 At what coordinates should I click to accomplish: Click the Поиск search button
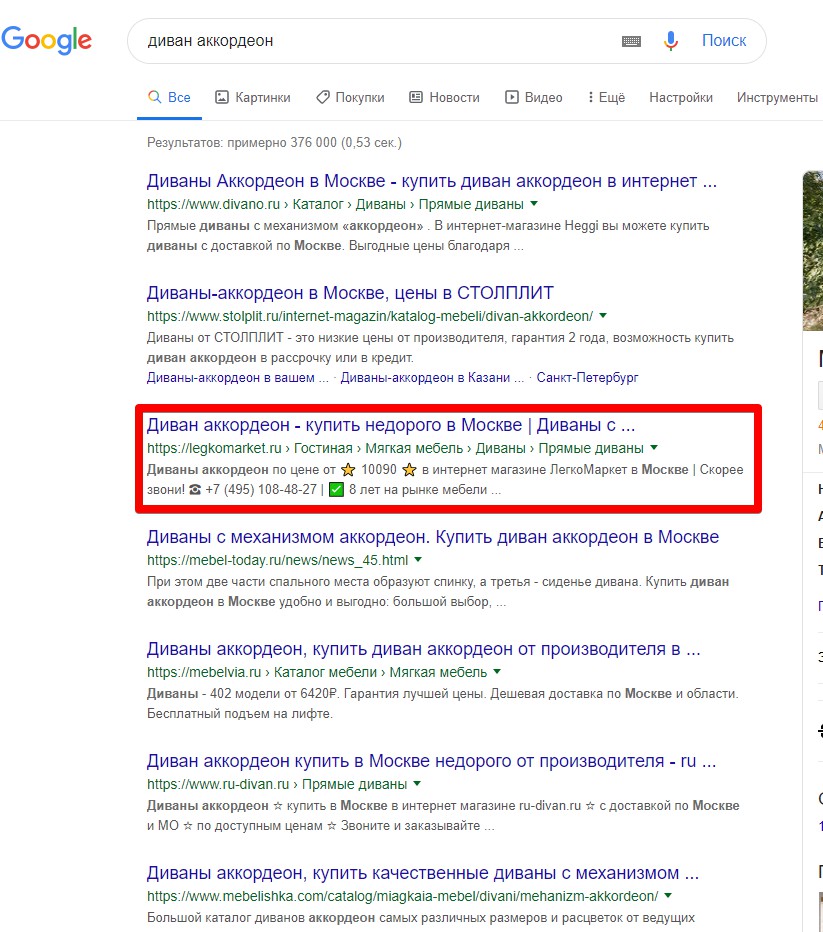point(724,40)
